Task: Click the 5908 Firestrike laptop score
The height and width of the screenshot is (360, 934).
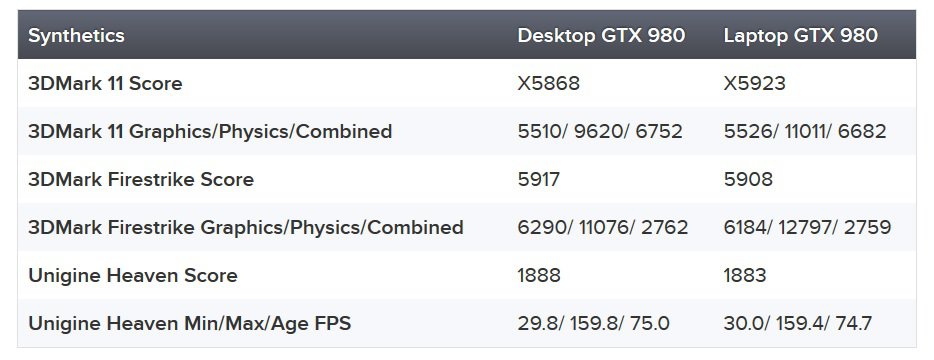Action: click(748, 179)
